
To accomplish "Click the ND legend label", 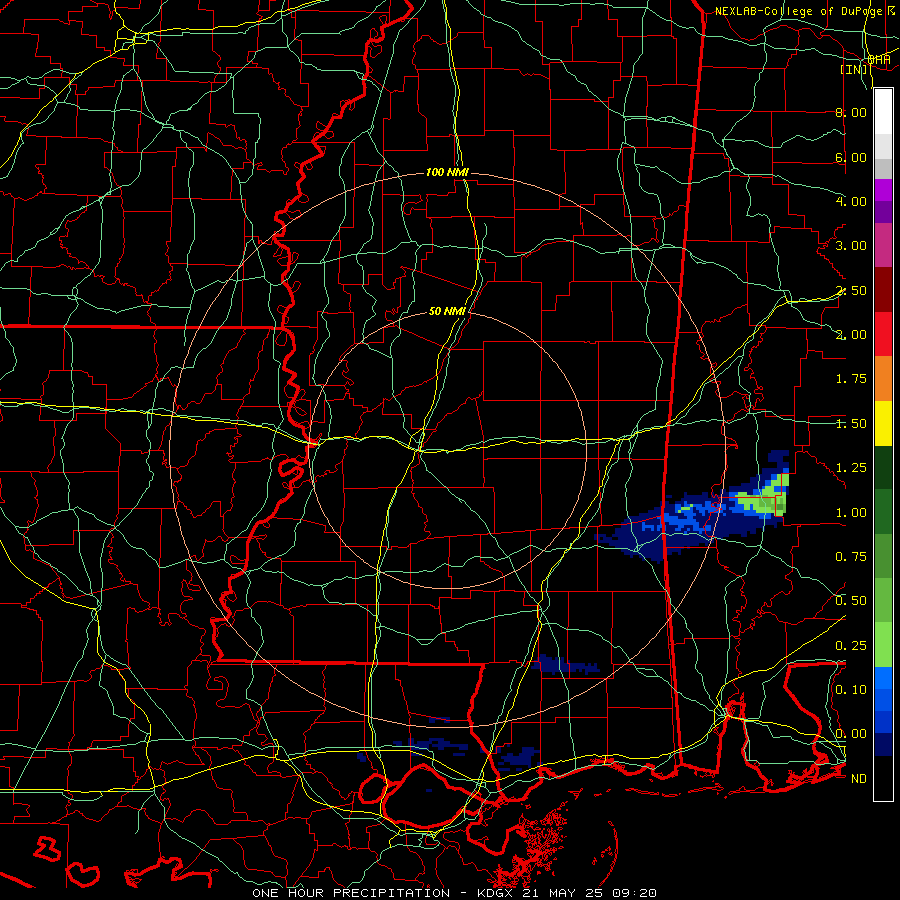I will [x=859, y=779].
